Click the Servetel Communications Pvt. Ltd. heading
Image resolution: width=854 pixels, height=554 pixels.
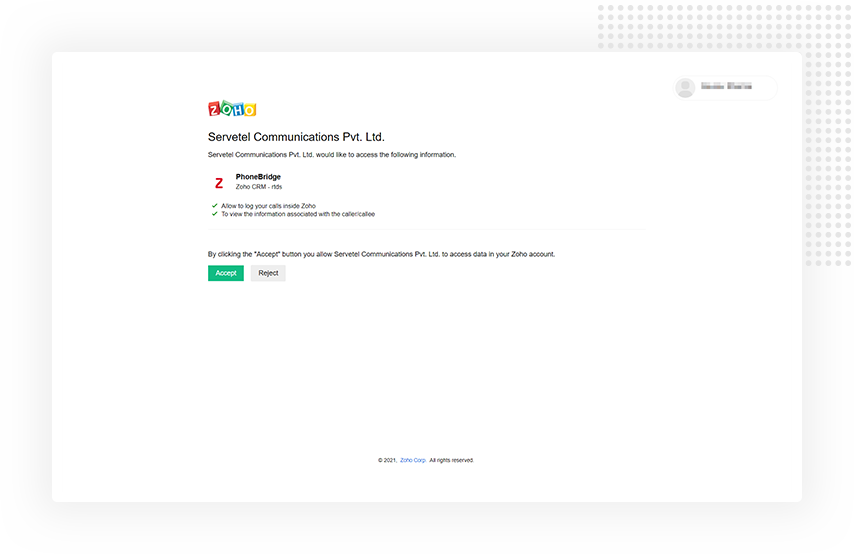[296, 137]
